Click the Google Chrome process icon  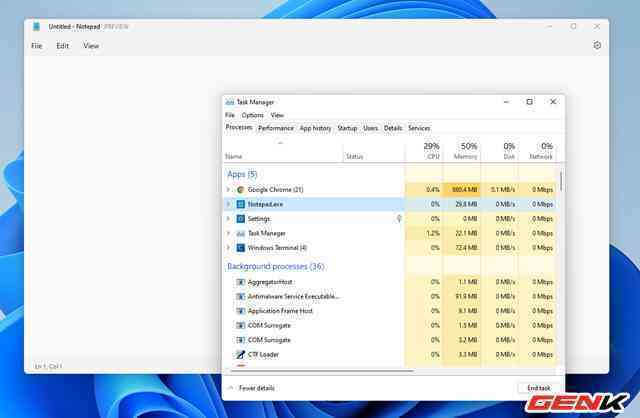coord(240,189)
